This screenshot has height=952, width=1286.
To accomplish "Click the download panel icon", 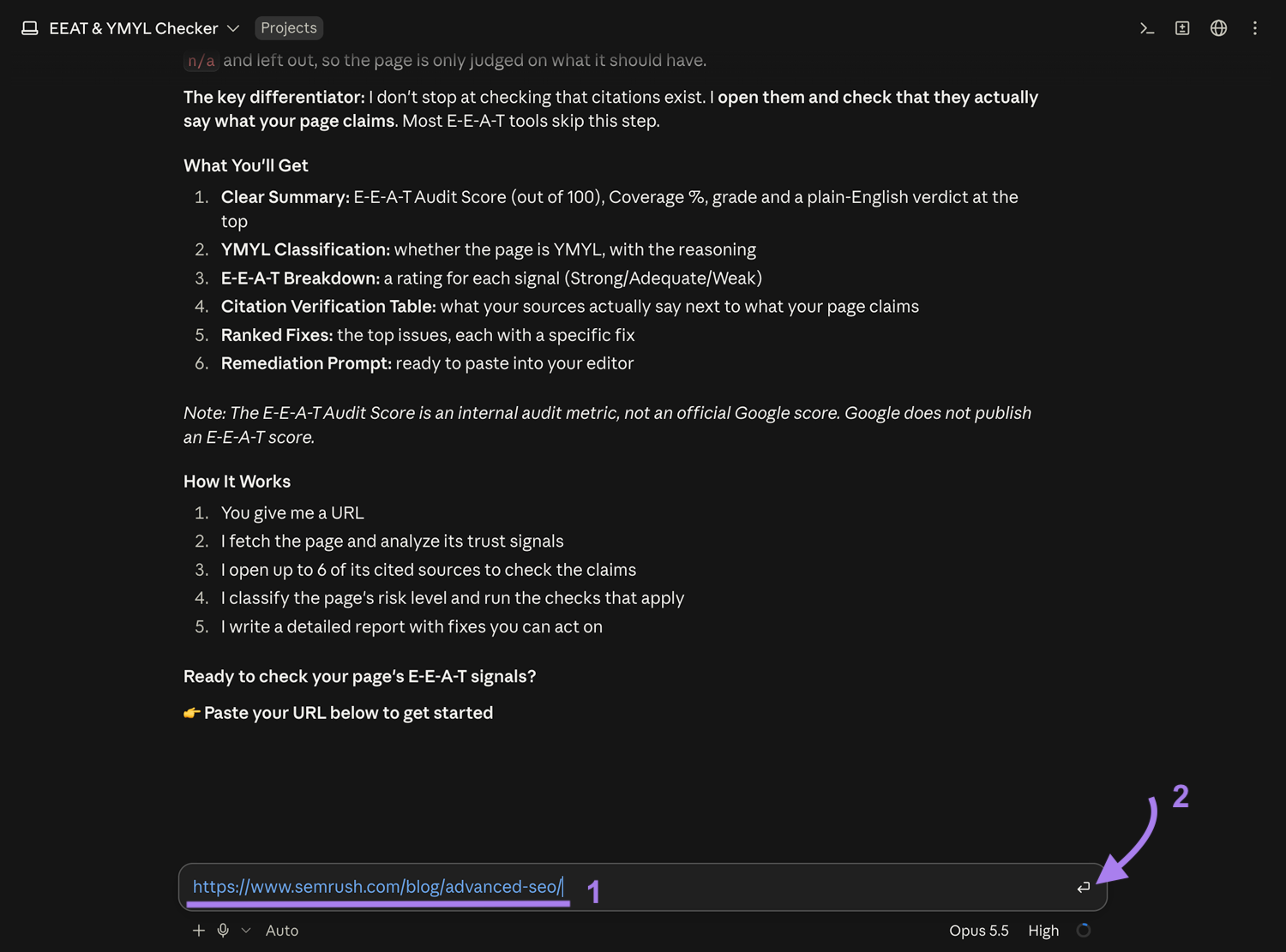I will [1182, 28].
